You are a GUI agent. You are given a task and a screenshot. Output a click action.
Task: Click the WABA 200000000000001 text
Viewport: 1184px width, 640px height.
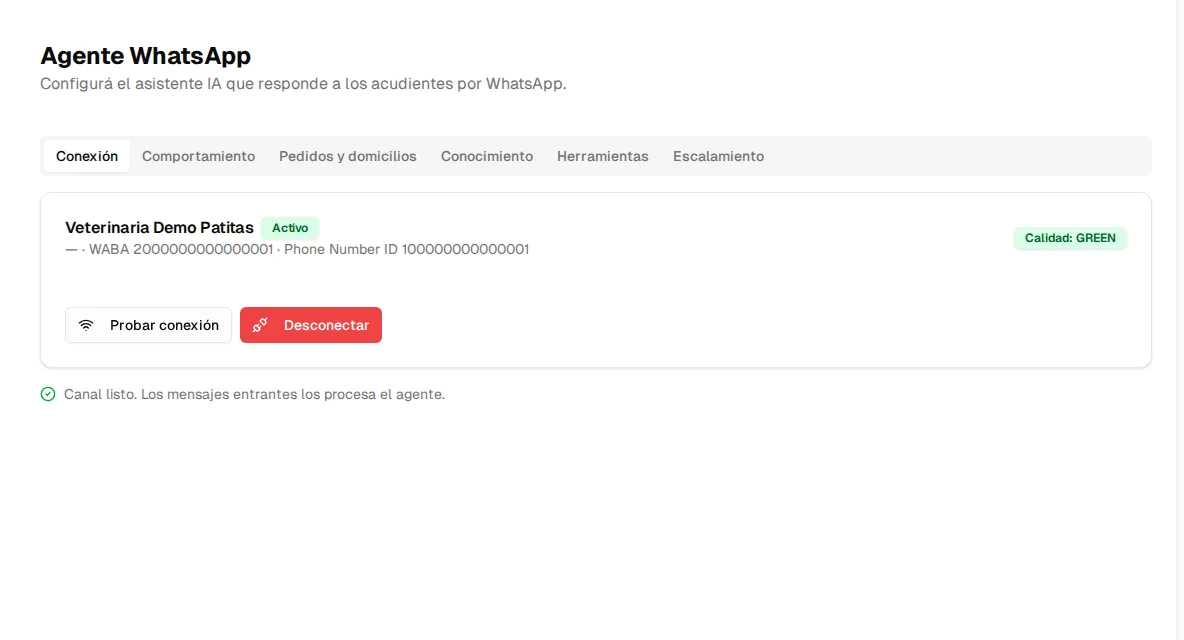180,249
